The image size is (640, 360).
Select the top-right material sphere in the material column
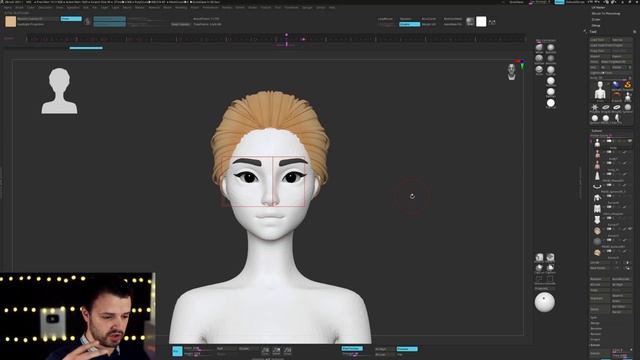(551, 47)
